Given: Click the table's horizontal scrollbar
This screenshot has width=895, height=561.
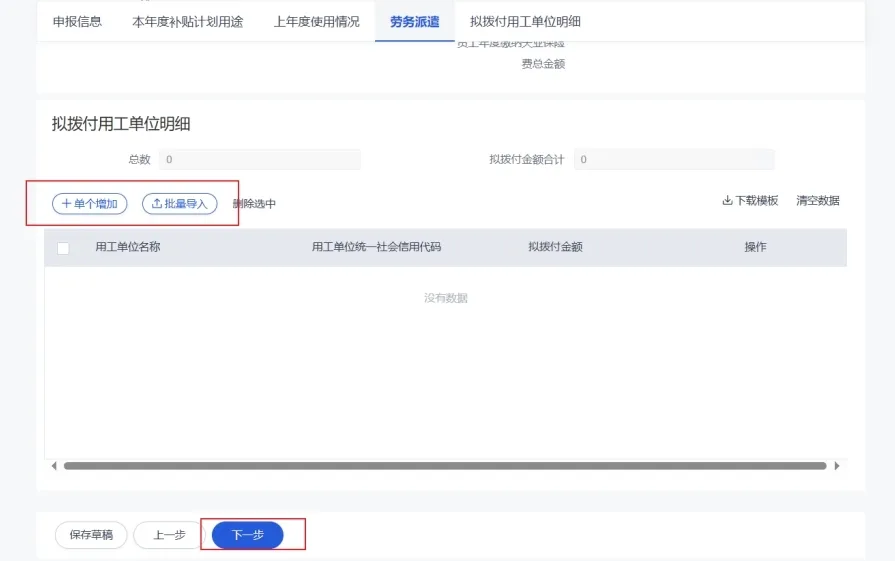Looking at the screenshot, I should [445, 466].
